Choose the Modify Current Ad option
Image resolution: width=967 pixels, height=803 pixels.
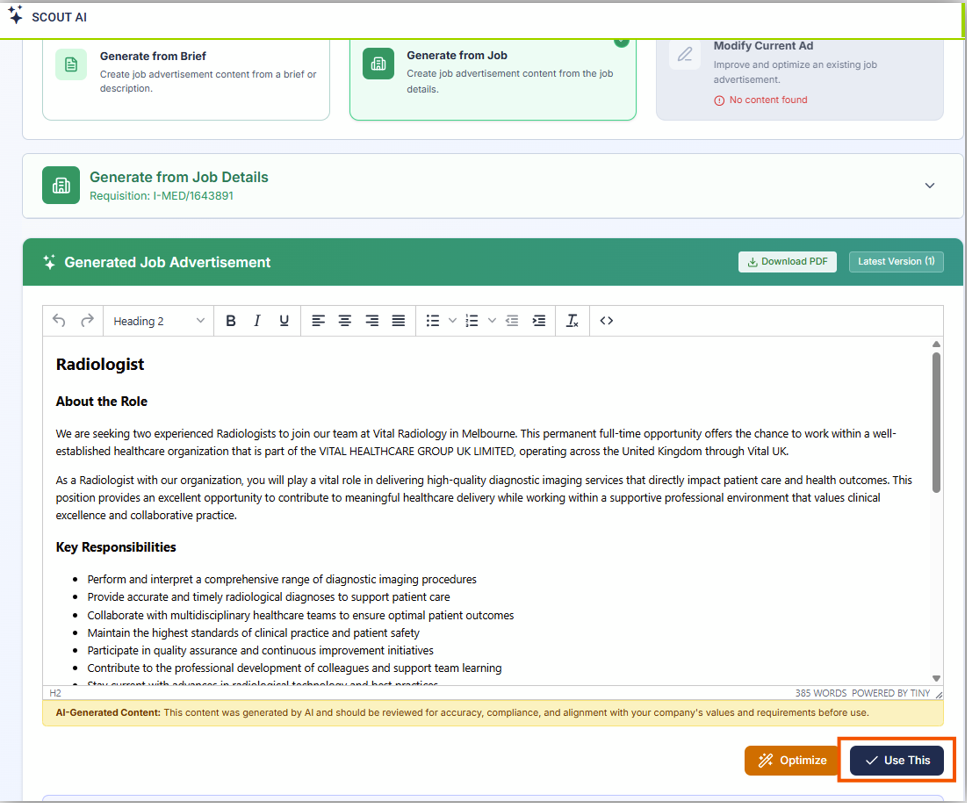pyautogui.click(x=798, y=72)
